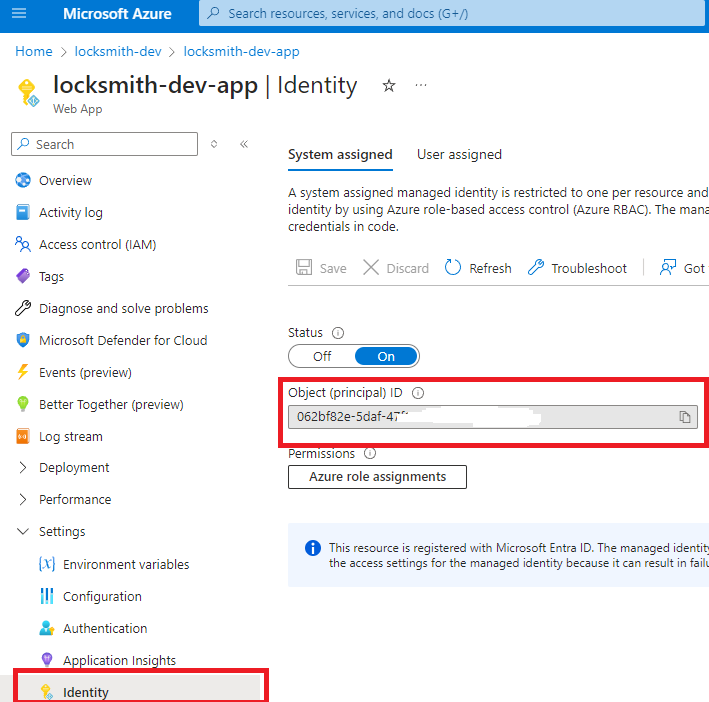
Task: Click the Events (preview) lightning icon
Action: pos(23,372)
